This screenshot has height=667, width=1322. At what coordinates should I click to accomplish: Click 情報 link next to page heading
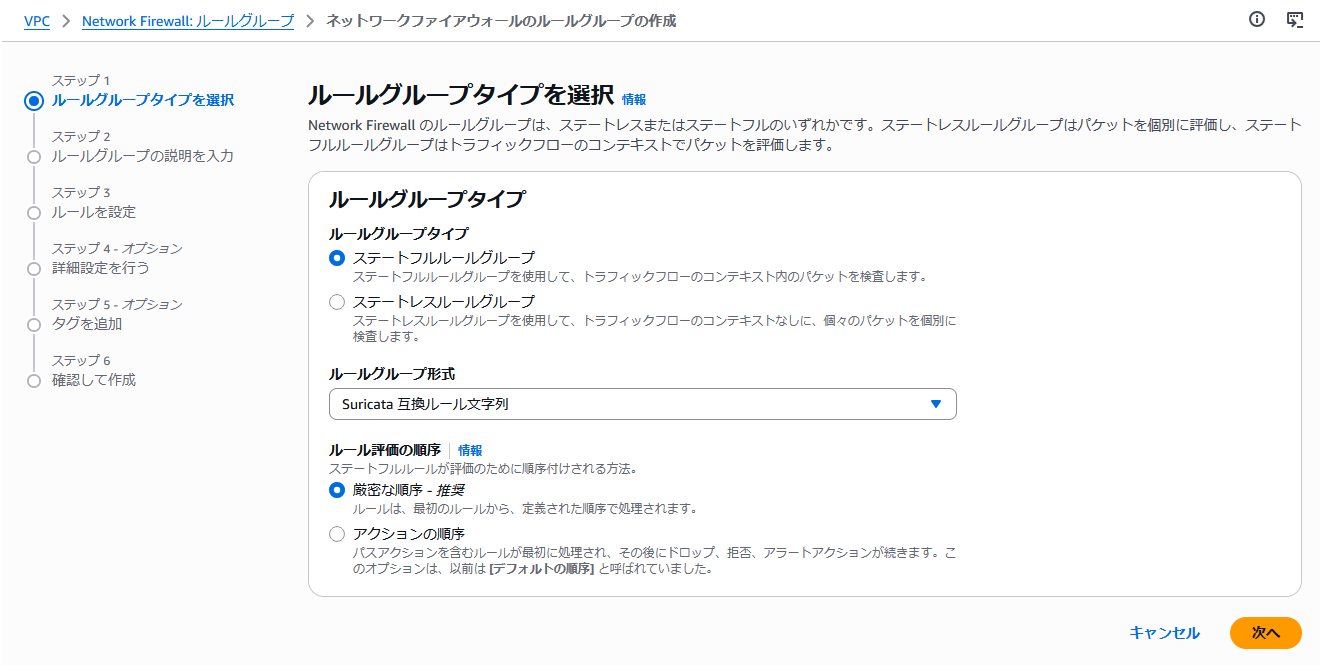(x=634, y=99)
